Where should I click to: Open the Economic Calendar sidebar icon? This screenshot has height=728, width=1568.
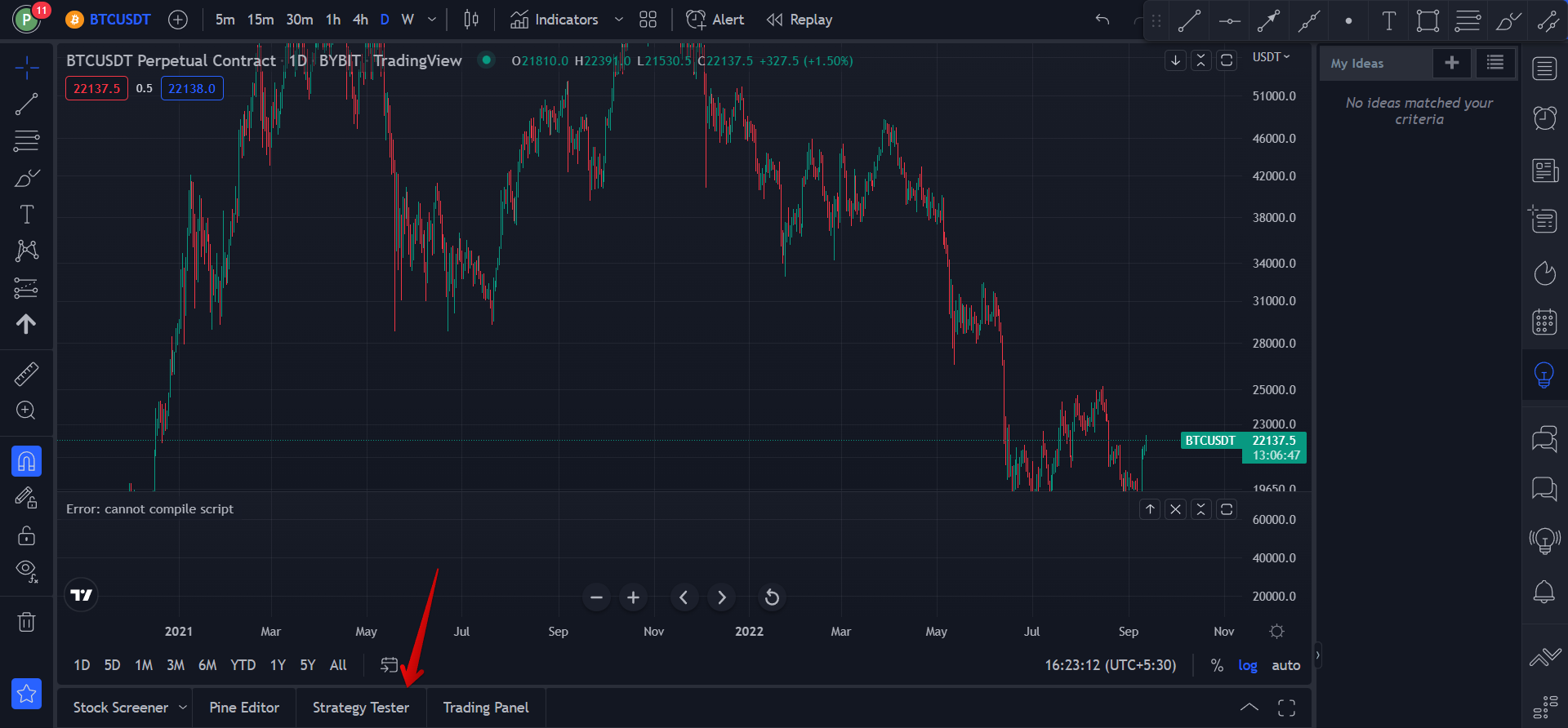click(x=1544, y=322)
